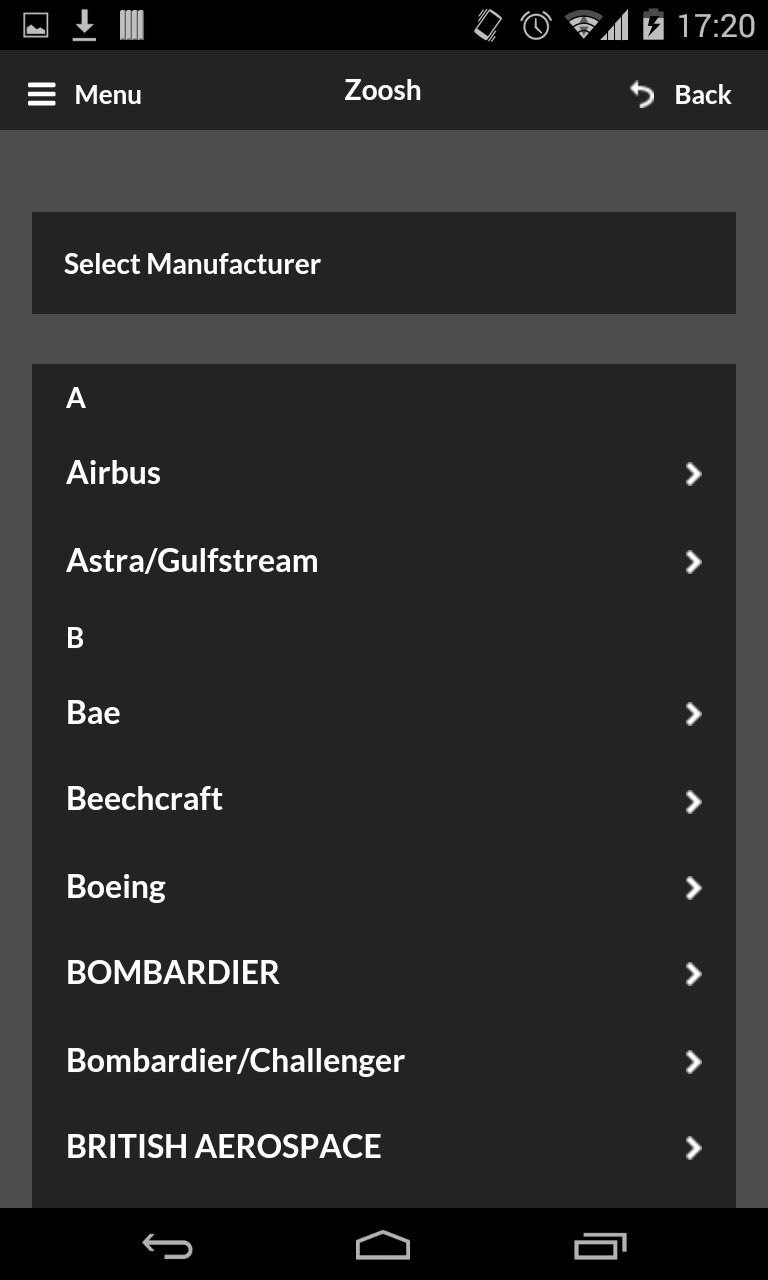The image size is (768, 1280).
Task: Tap the Back arrow icon
Action: click(x=642, y=95)
